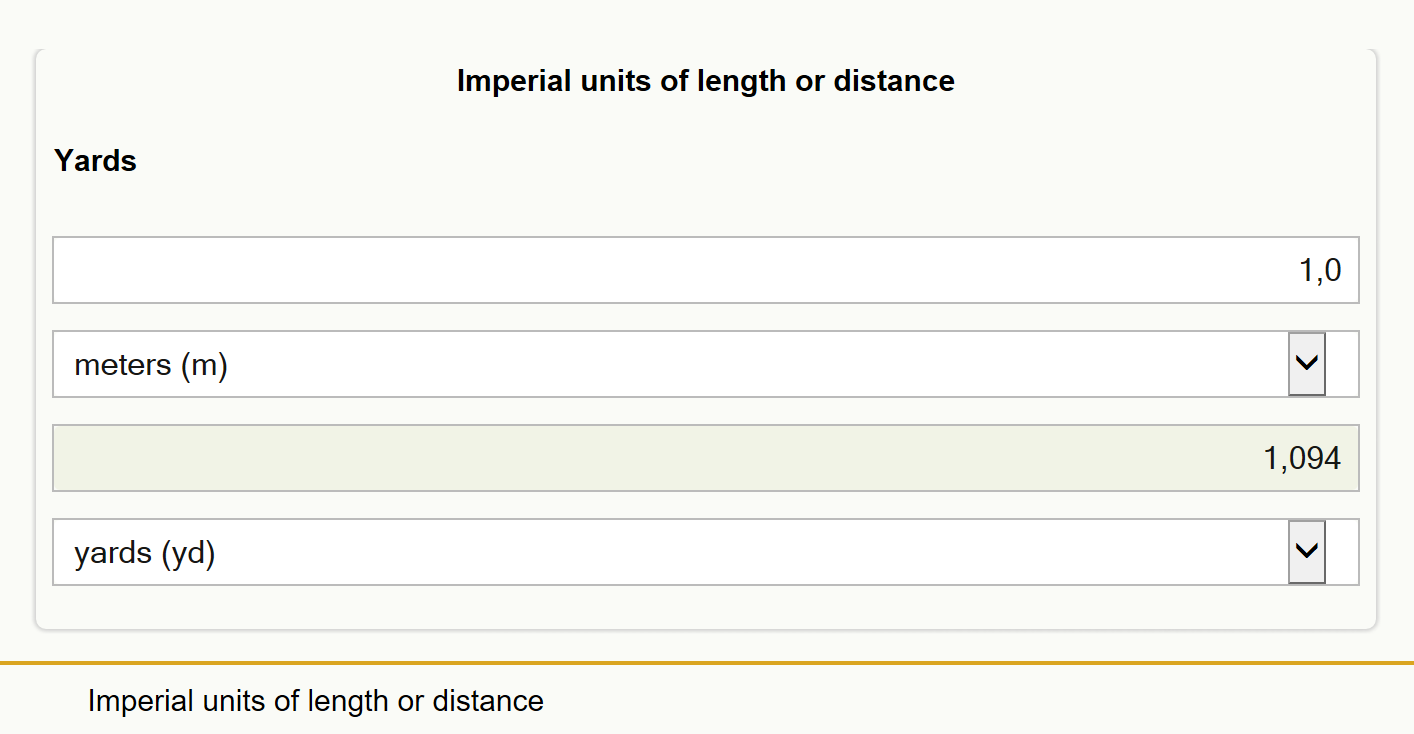Screen dimensions: 1414x734
Task: Click the result field showing 1,094
Action: point(705,458)
